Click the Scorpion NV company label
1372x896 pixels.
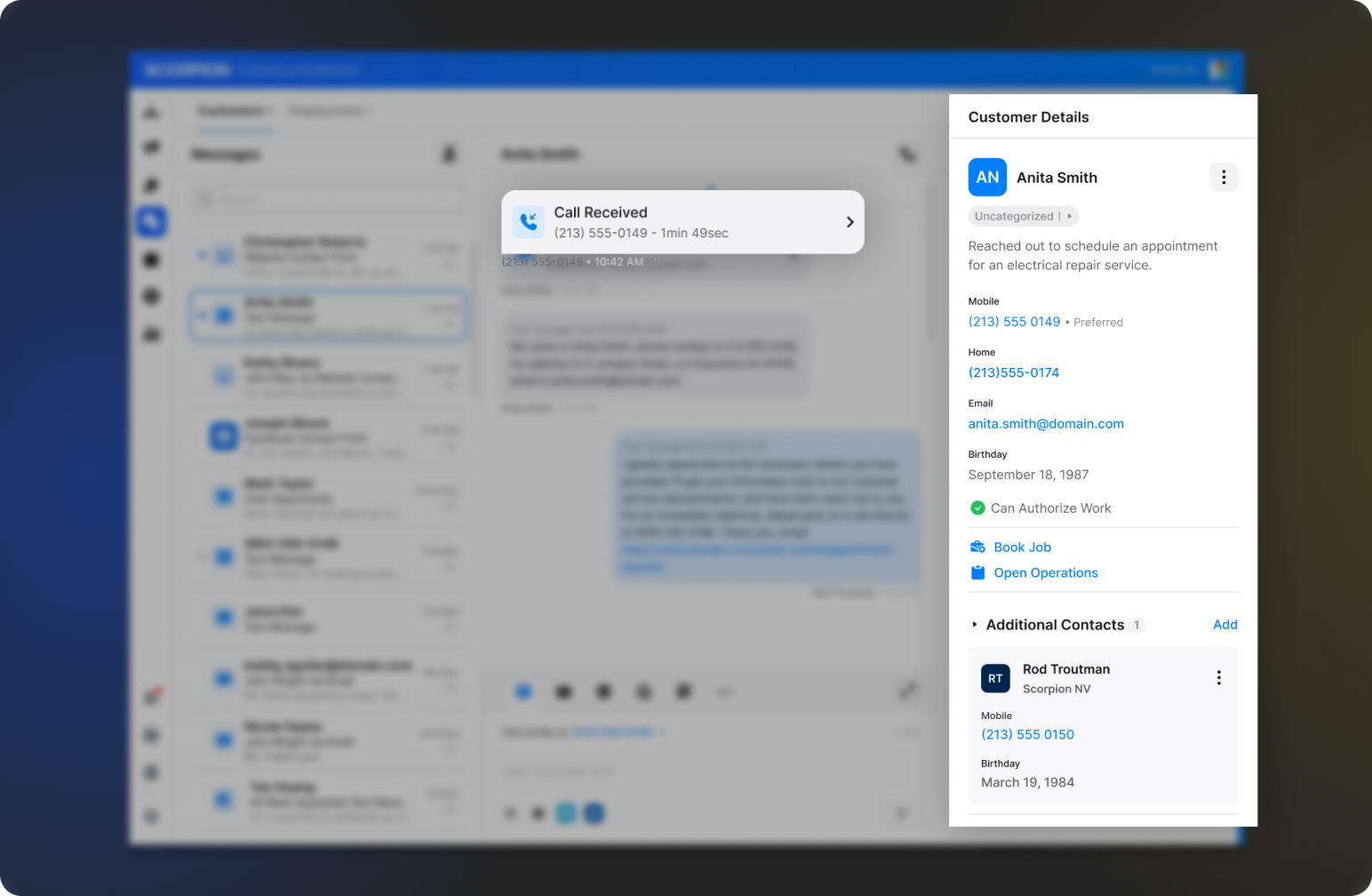[x=1057, y=689]
